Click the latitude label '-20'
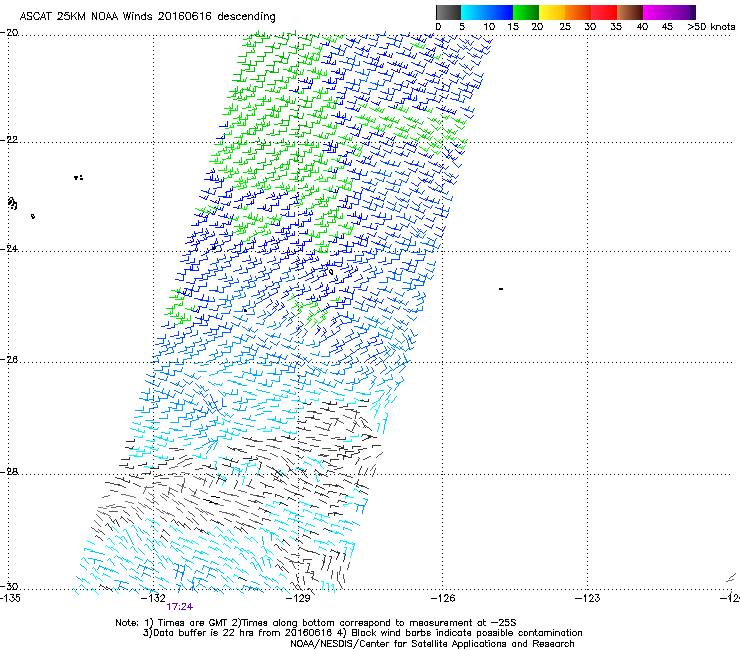The height and width of the screenshot is (650, 740). pos(9,33)
